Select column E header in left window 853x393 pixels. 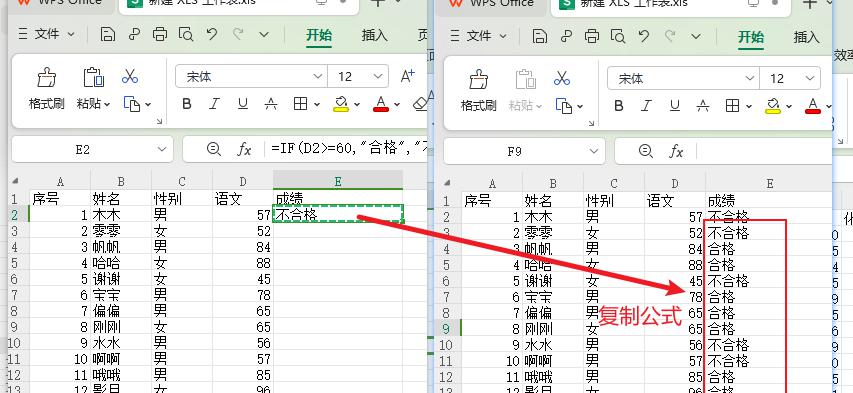338,182
